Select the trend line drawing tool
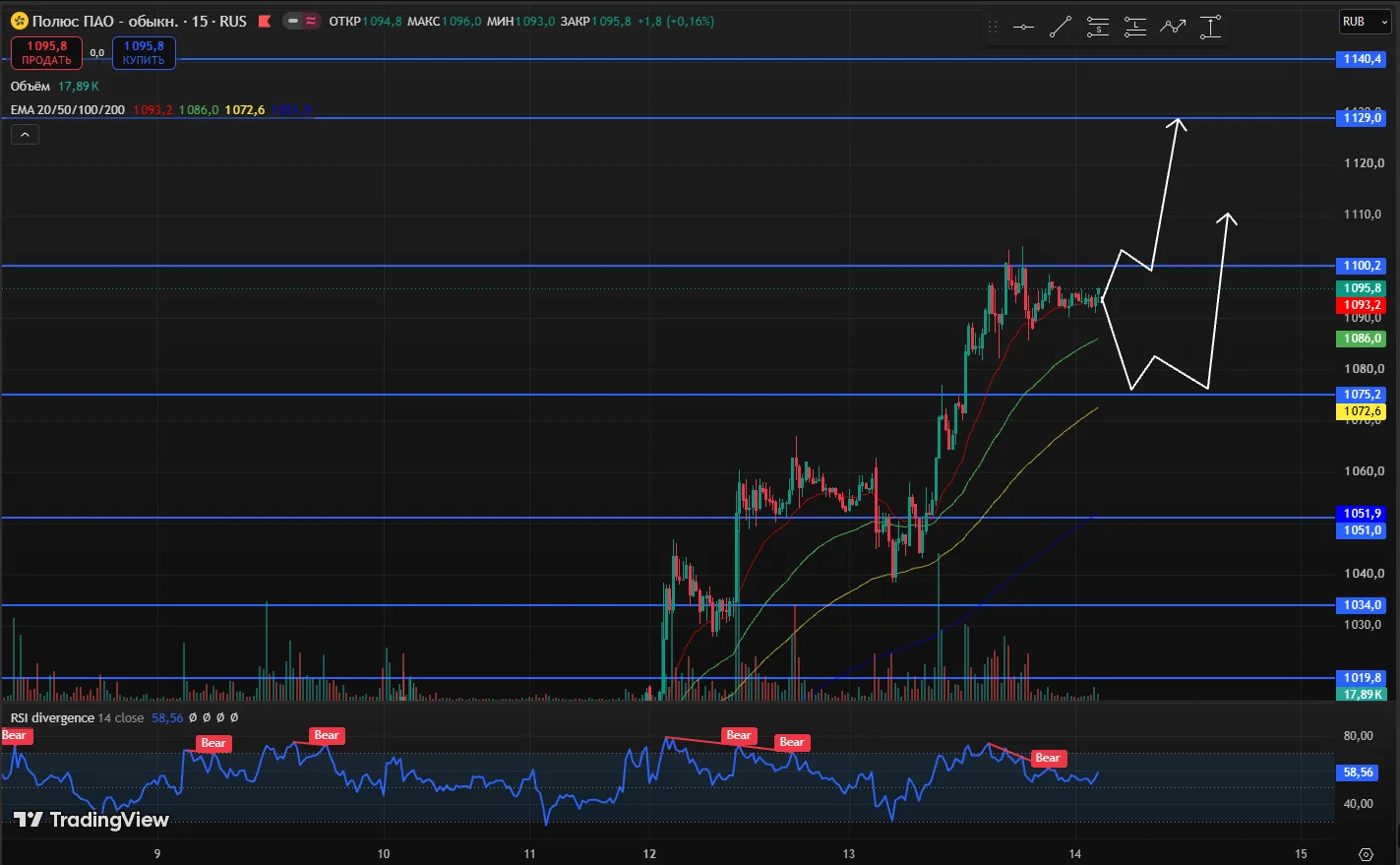1400x865 pixels. [1061, 27]
